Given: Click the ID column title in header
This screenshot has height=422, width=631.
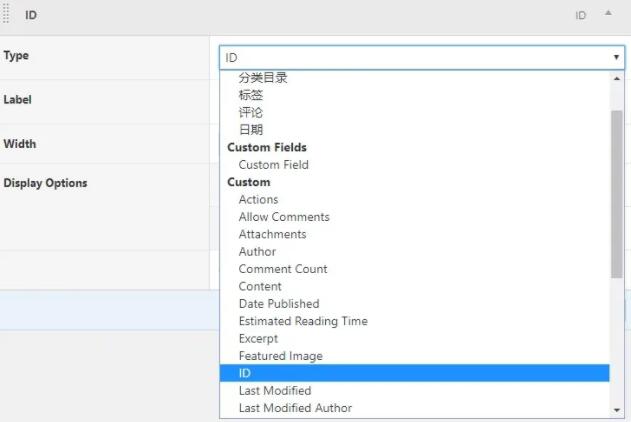Looking at the screenshot, I should (x=31, y=15).
